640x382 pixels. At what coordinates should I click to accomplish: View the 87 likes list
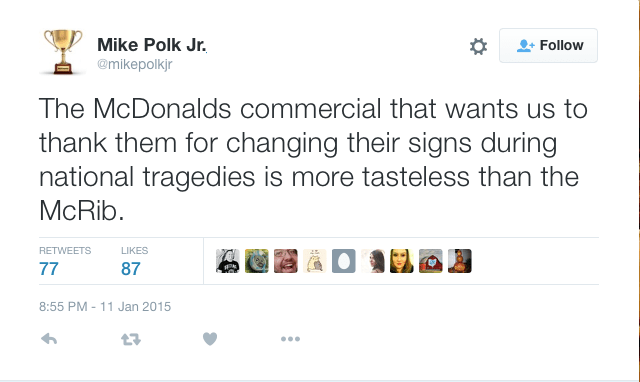click(134, 261)
